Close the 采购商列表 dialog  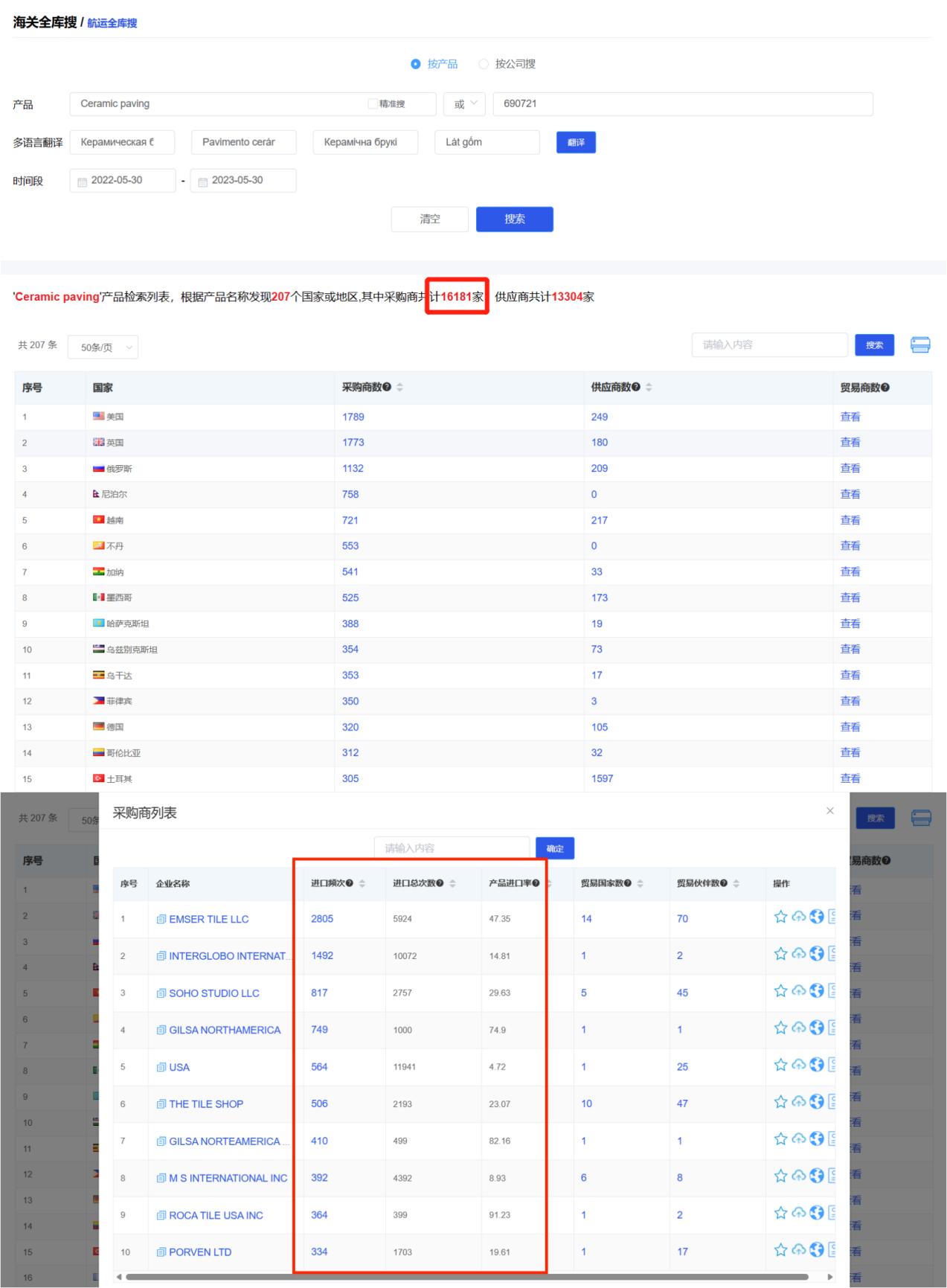click(x=830, y=811)
